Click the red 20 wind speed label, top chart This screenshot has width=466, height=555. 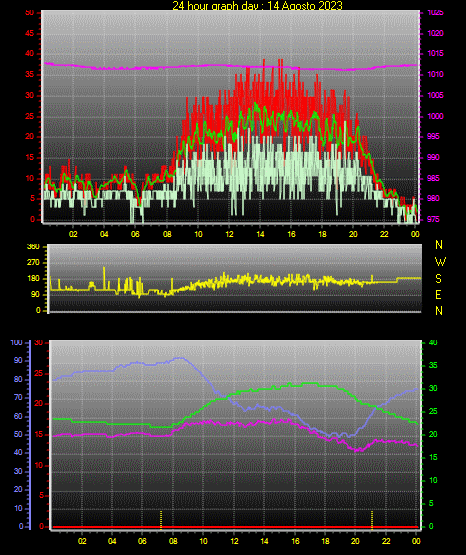click(x=30, y=136)
